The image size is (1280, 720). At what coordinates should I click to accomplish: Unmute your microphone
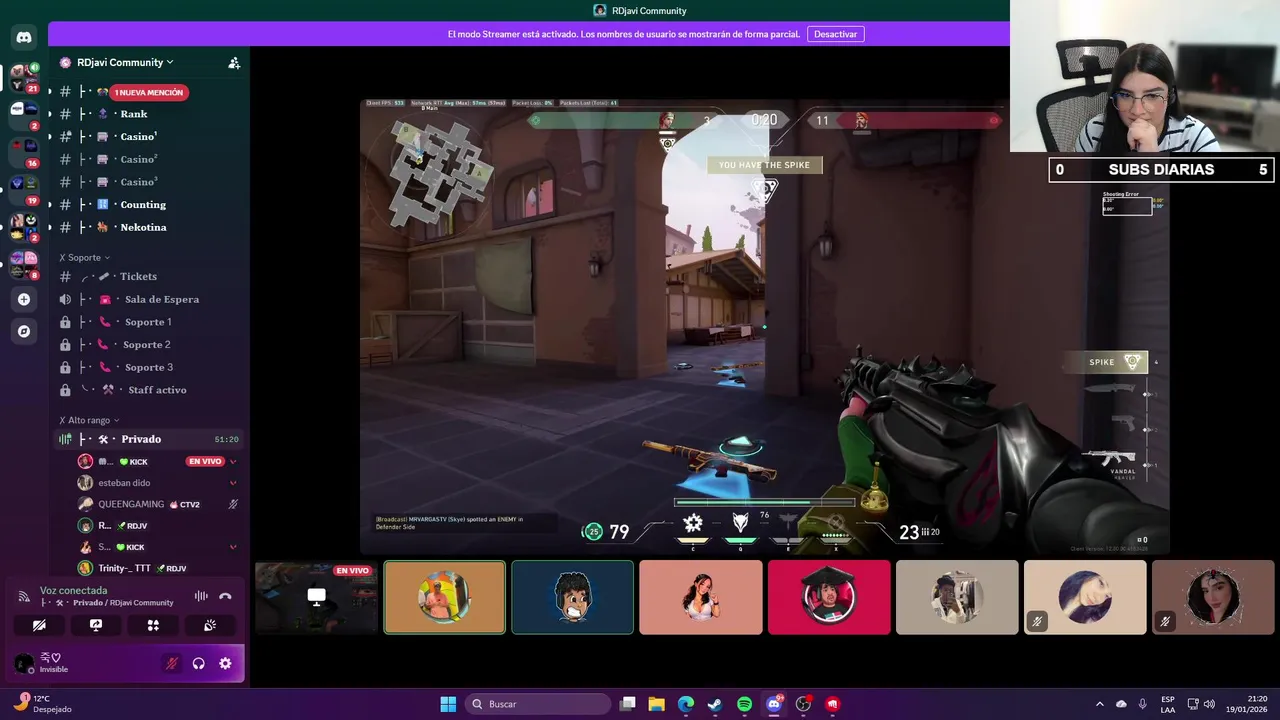(x=172, y=663)
